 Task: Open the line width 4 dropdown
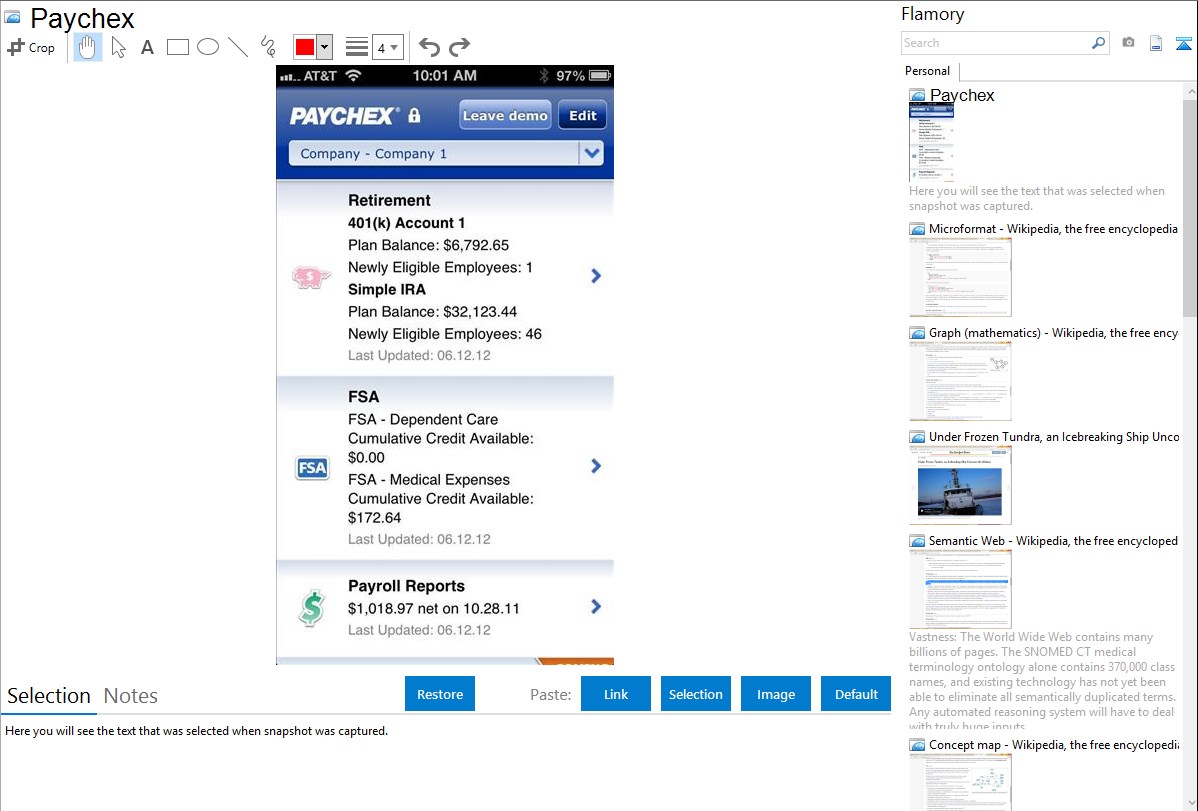click(388, 47)
